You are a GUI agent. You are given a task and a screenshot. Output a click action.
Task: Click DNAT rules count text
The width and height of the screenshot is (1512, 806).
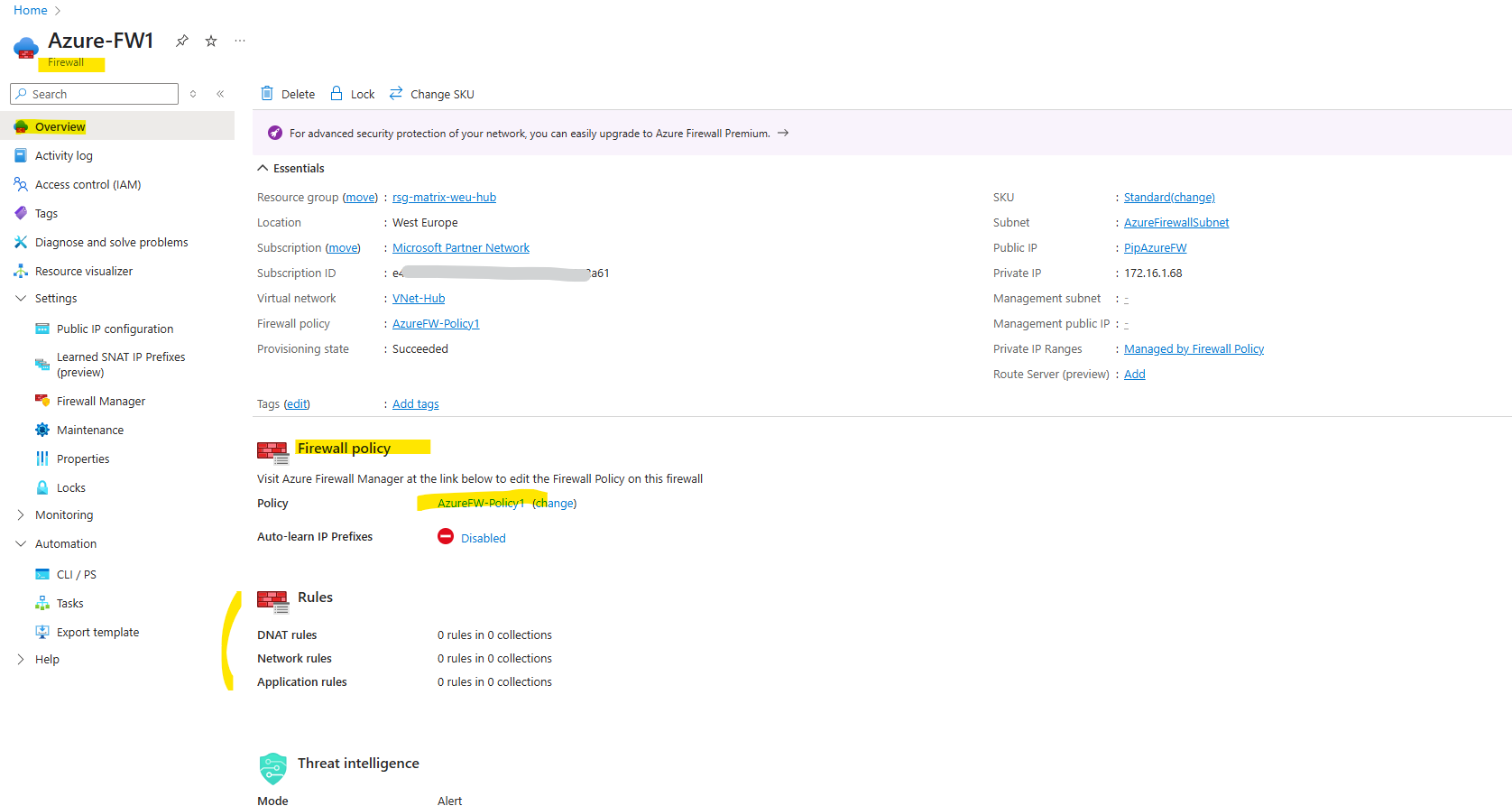tap(494, 635)
